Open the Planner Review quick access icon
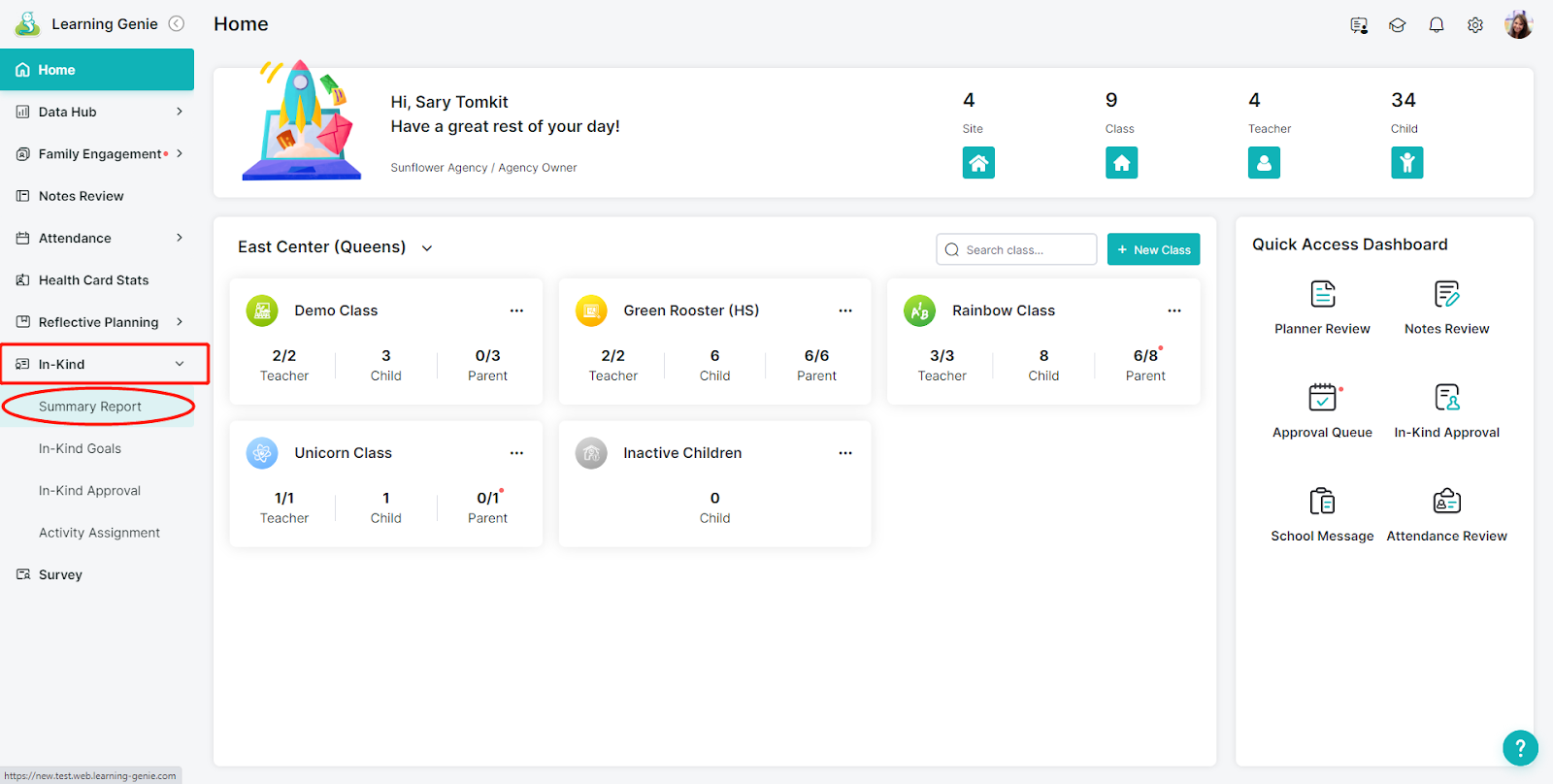Viewport: 1553px width, 784px height. [1322, 294]
